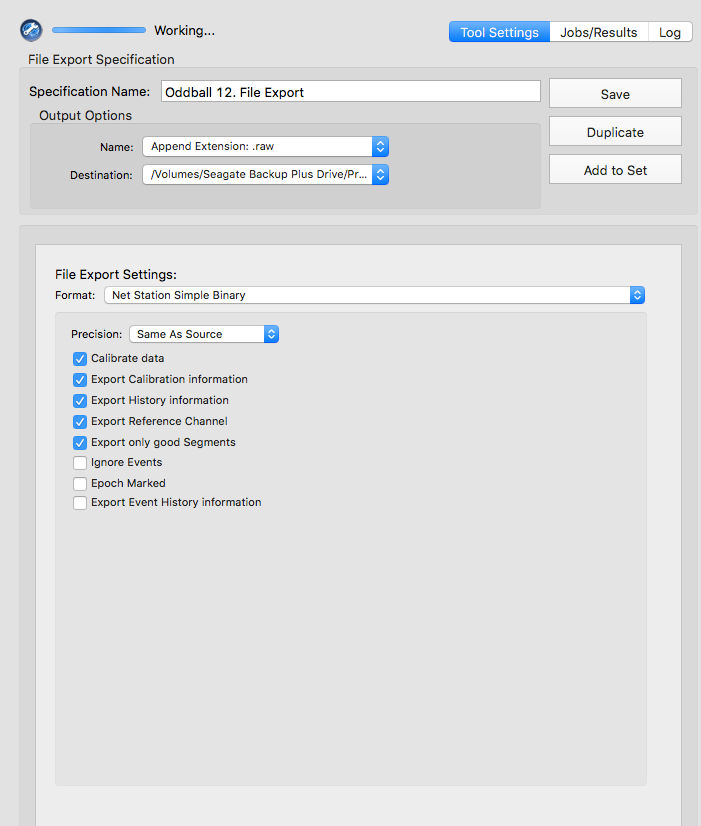The image size is (701, 826).
Task: Uncheck the Calibrate data checkbox
Action: [80, 359]
